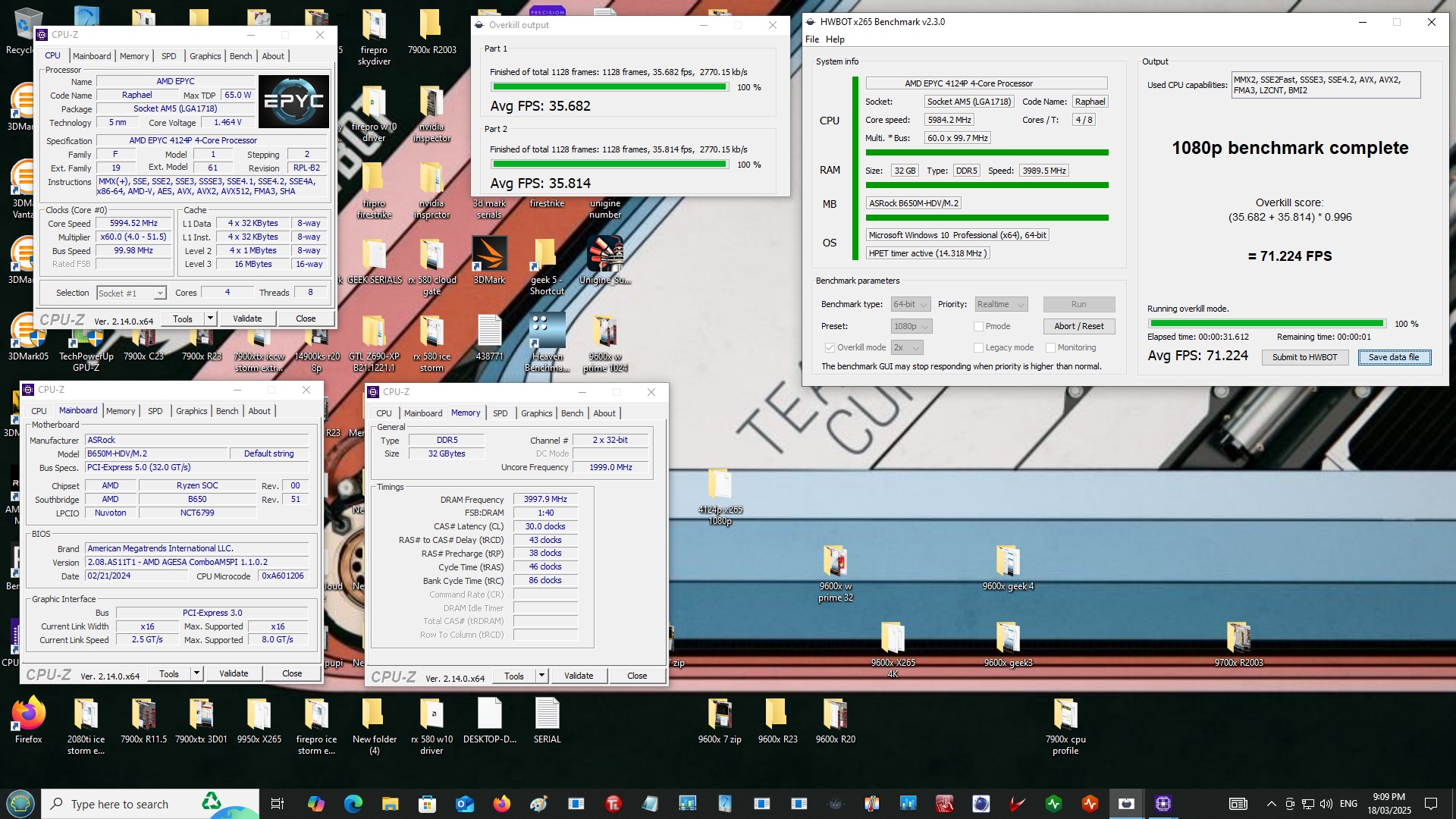Open the Heaven Benchmark desktop icon
Viewport: 1456px width, 819px height.
click(x=547, y=342)
